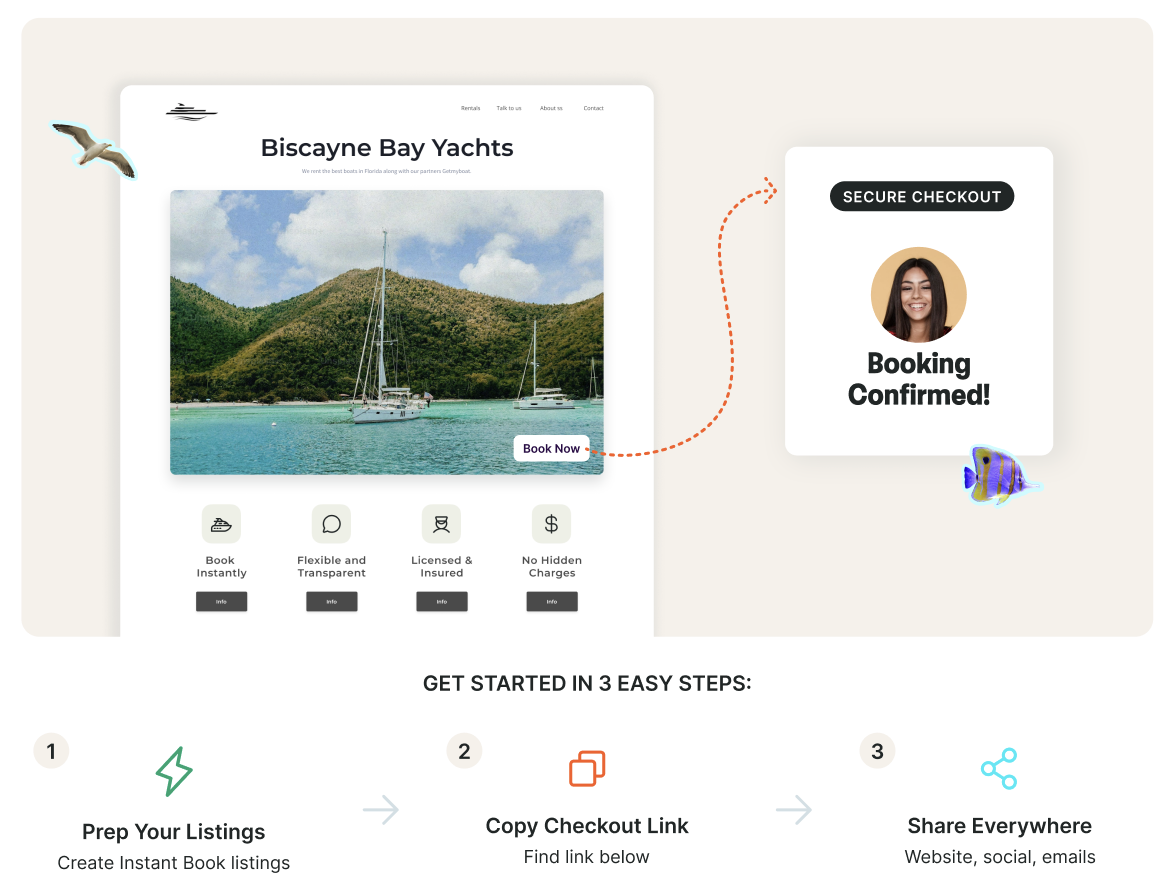Open the Talk to us nav link
Screen dimensions: 1174x888
click(509, 109)
